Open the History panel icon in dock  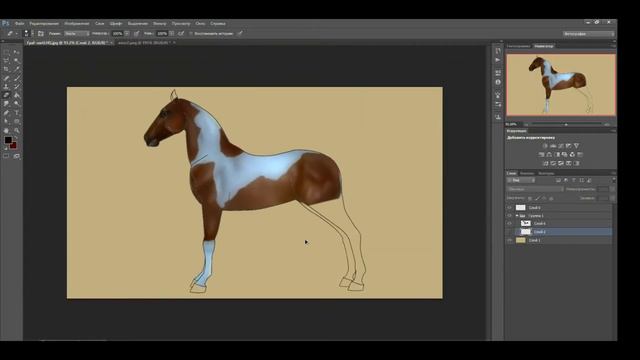[x=498, y=51]
